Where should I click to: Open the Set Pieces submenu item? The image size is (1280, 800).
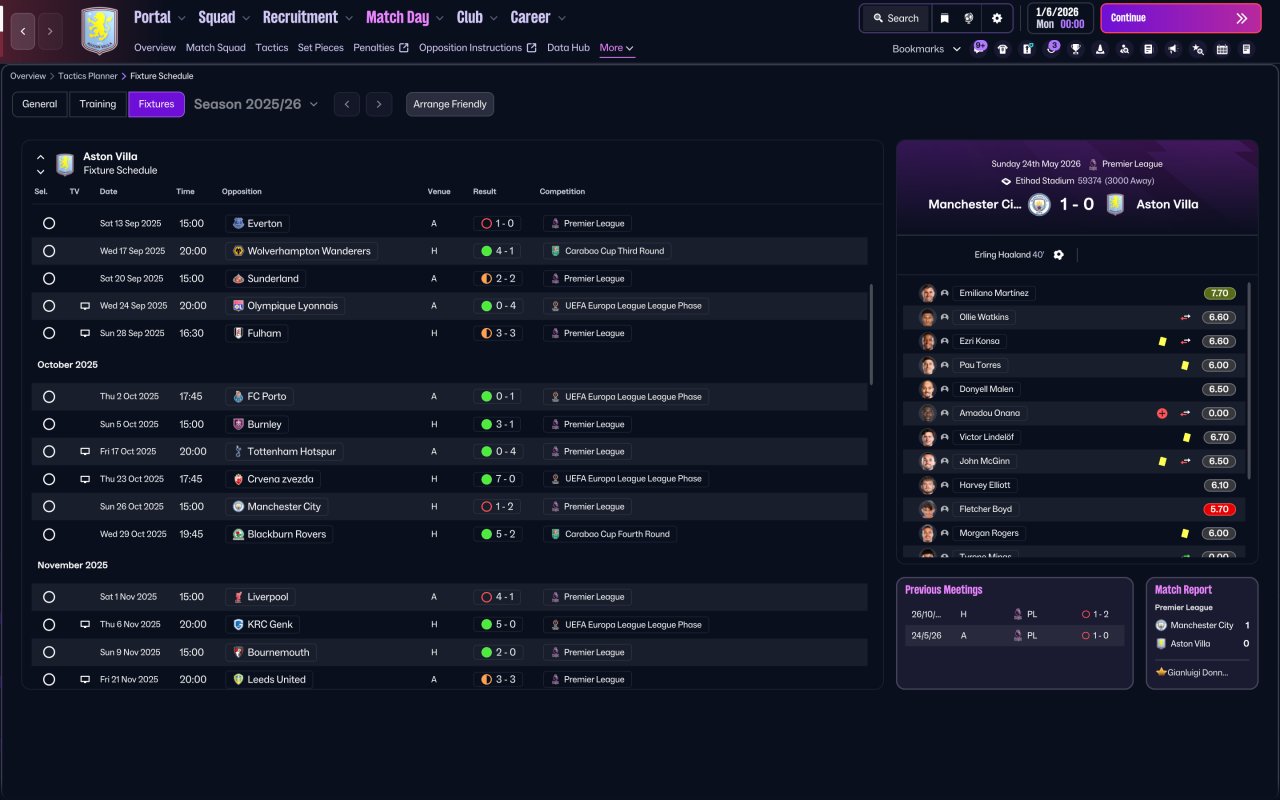tap(321, 48)
